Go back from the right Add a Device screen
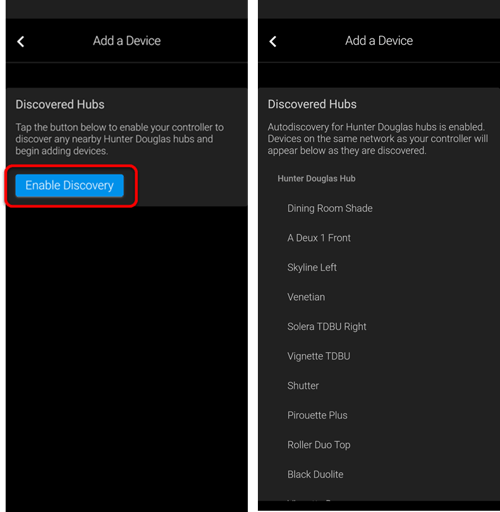The image size is (500, 512). [273, 42]
